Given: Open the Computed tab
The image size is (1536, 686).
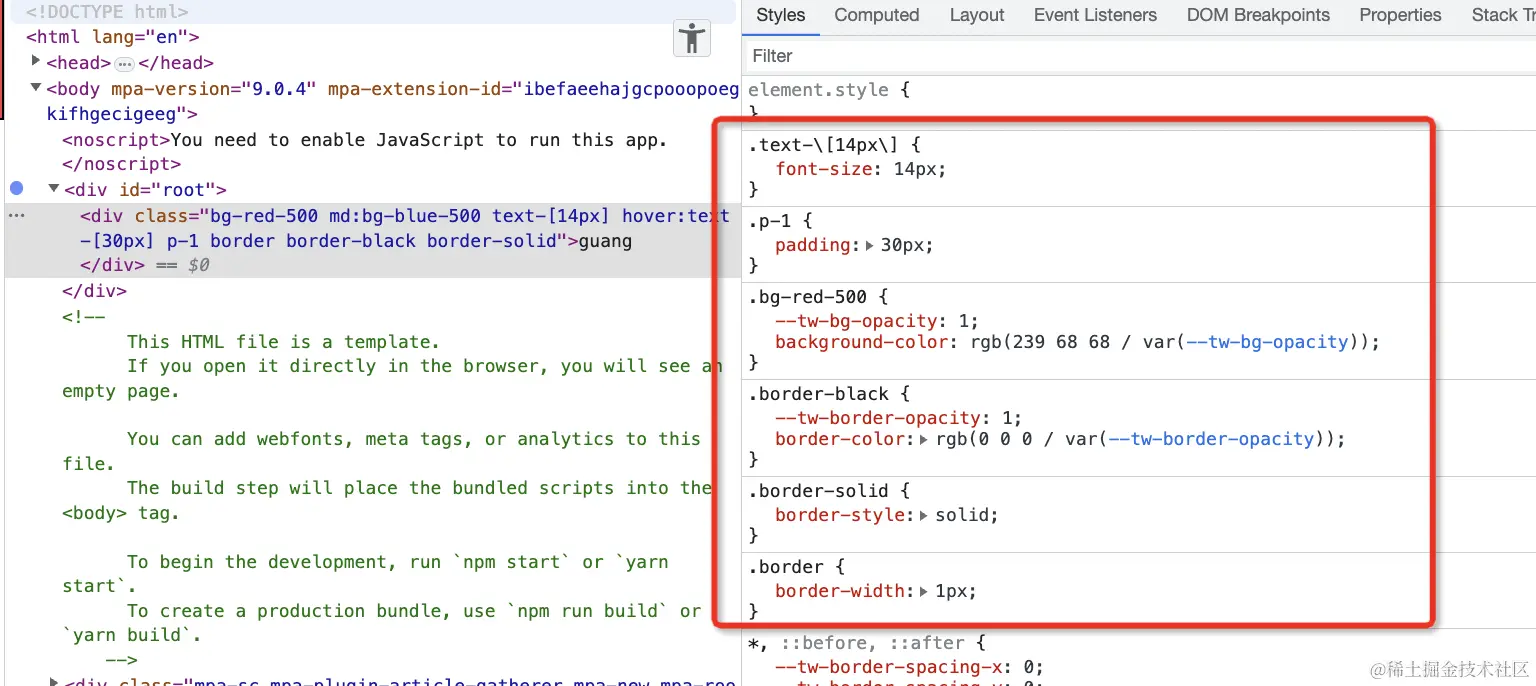Looking at the screenshot, I should 877,15.
